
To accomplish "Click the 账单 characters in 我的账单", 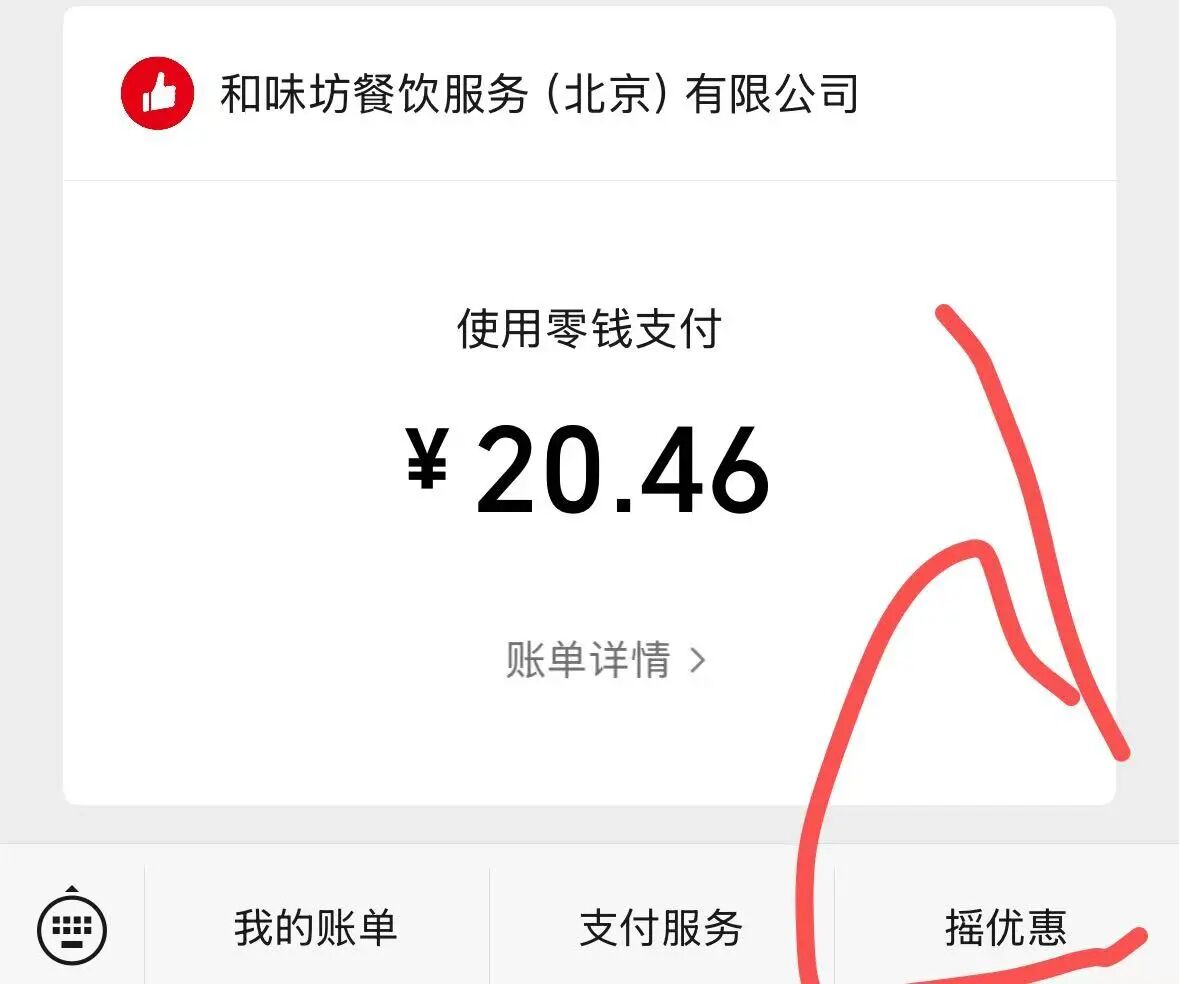I will 356,928.
